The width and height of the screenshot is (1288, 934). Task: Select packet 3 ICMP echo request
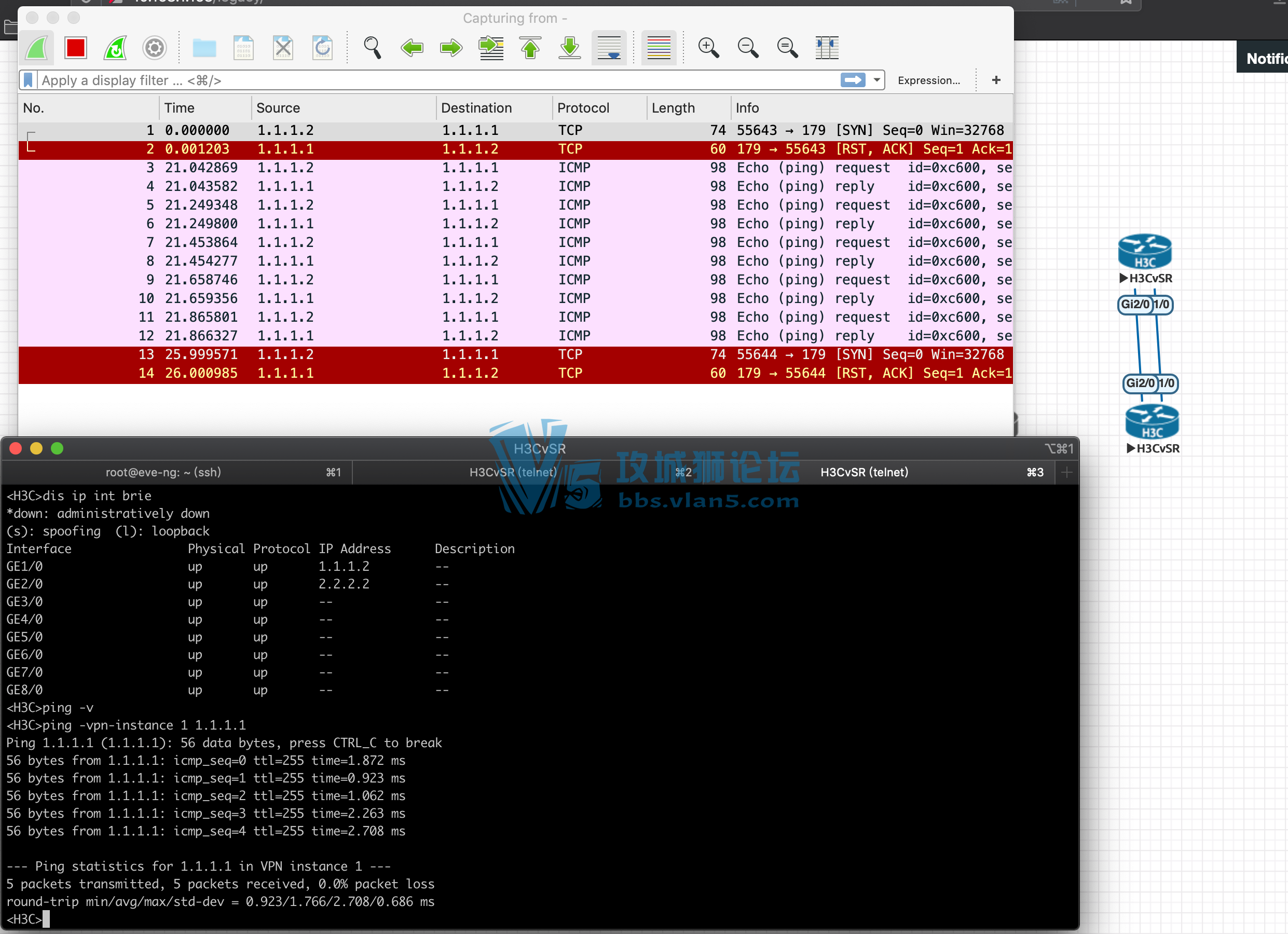[516, 168]
